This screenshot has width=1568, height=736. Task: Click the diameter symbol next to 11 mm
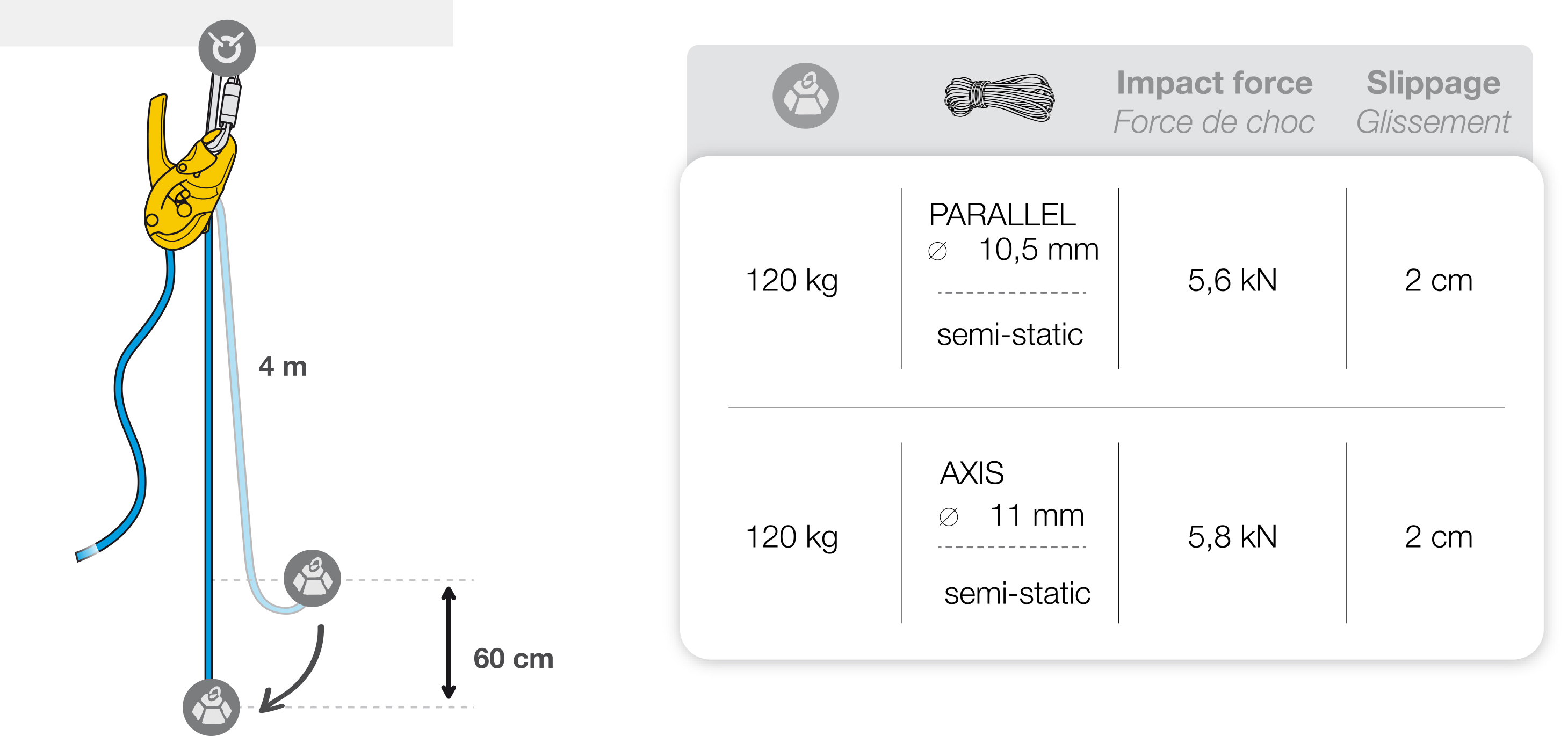[948, 517]
